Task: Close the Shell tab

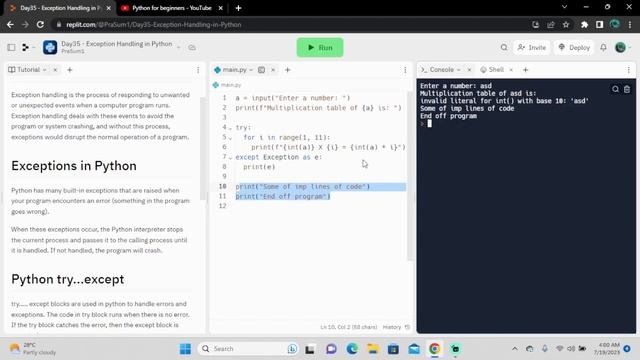Action: click(x=511, y=70)
